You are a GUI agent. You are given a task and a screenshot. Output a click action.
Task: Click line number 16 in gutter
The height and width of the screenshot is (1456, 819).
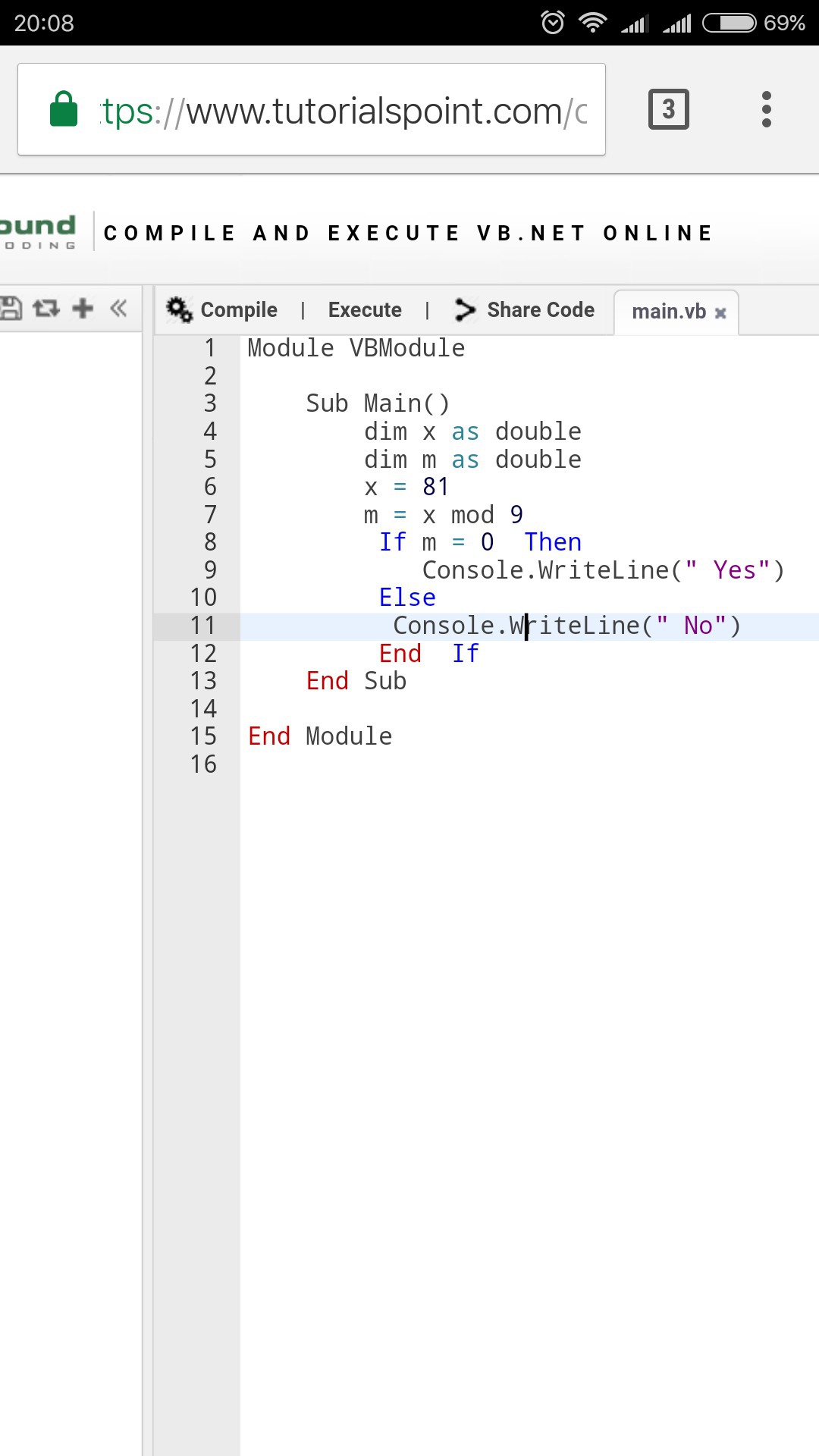pyautogui.click(x=203, y=764)
